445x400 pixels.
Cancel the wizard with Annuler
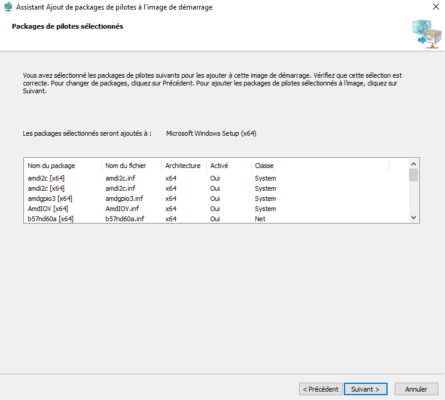[416, 389]
